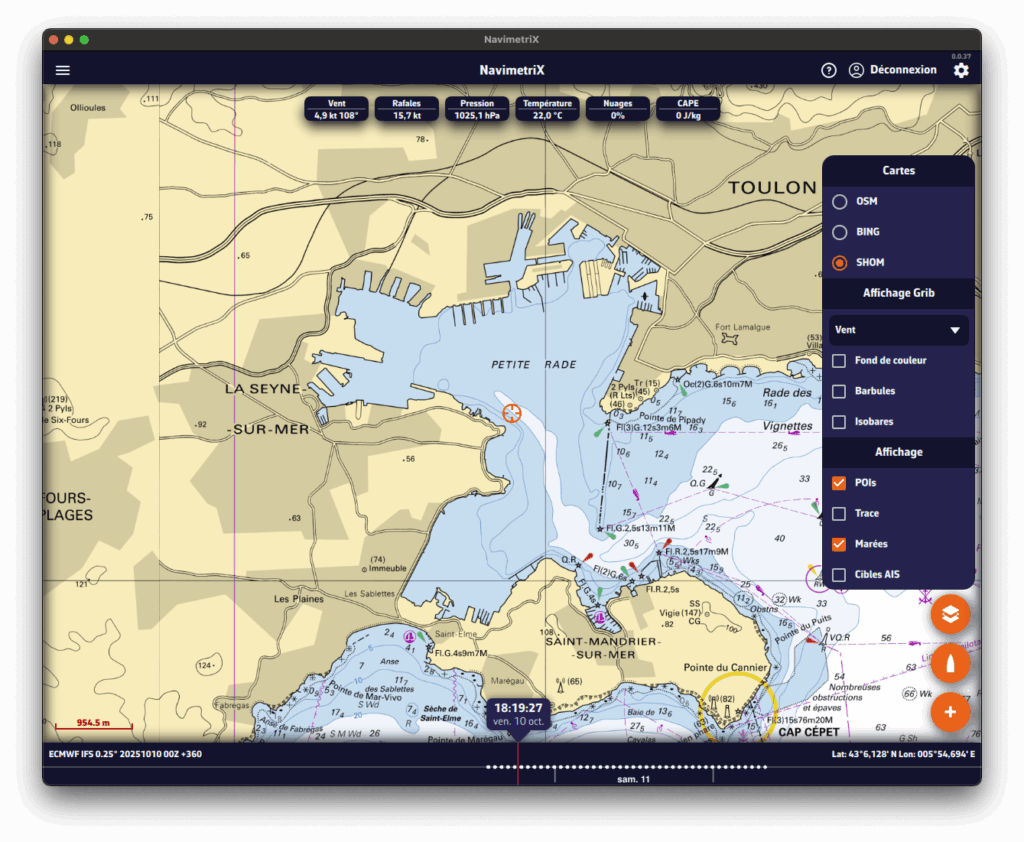Image resolution: width=1024 pixels, height=842 pixels.
Task: Enable the Barbules checkbox
Action: (x=839, y=391)
